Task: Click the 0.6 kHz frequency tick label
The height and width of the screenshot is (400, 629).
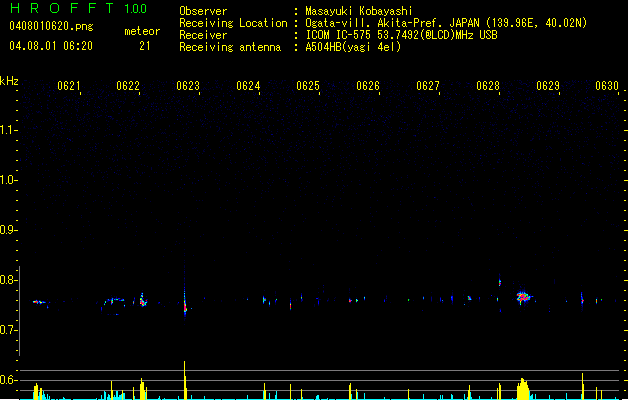Action: 8,380
